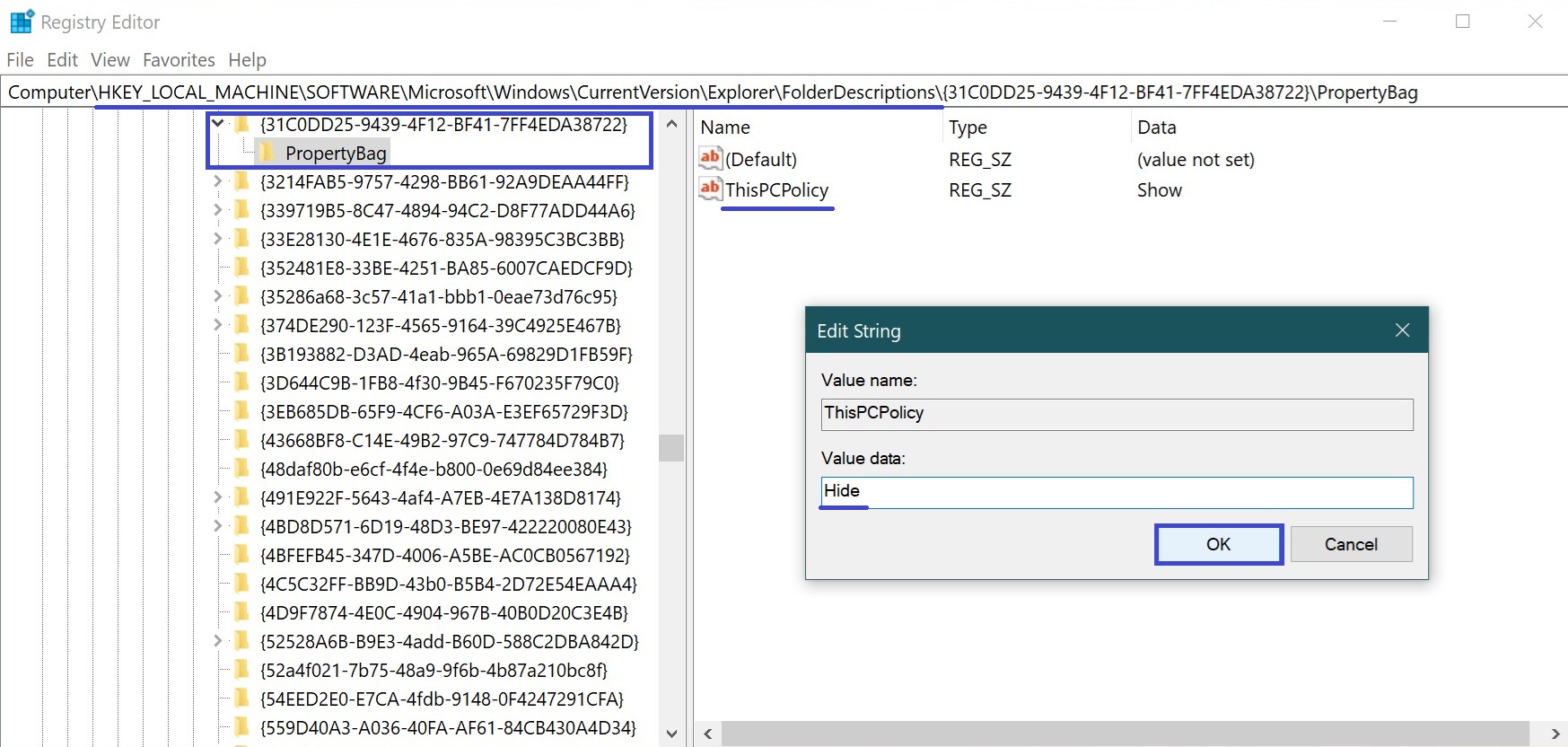Expand the {374DE290-123F-4565-9164-39C4925E467B} key
1568x747 pixels.
click(217, 325)
